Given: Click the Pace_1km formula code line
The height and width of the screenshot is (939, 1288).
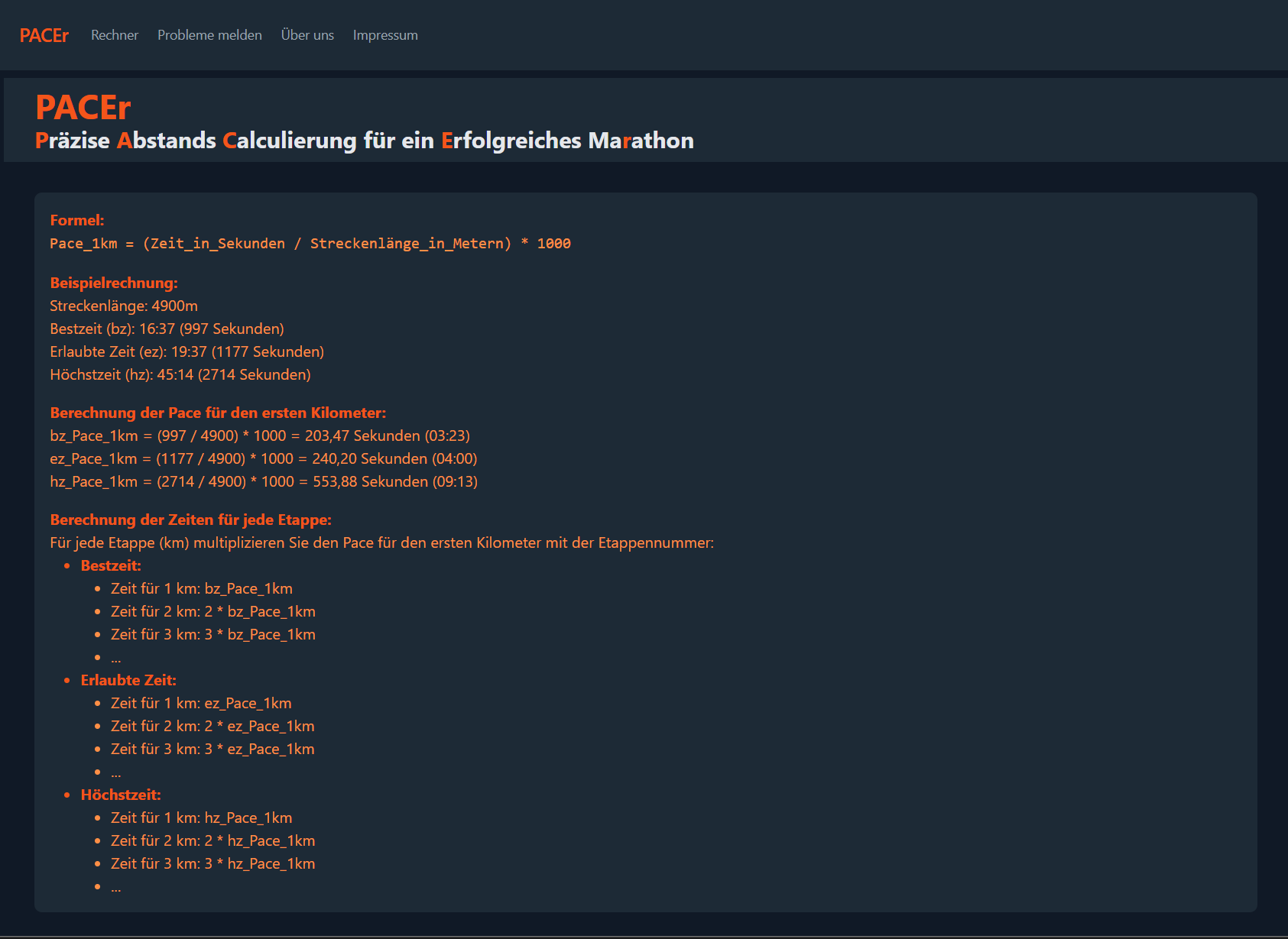Looking at the screenshot, I should tap(310, 243).
